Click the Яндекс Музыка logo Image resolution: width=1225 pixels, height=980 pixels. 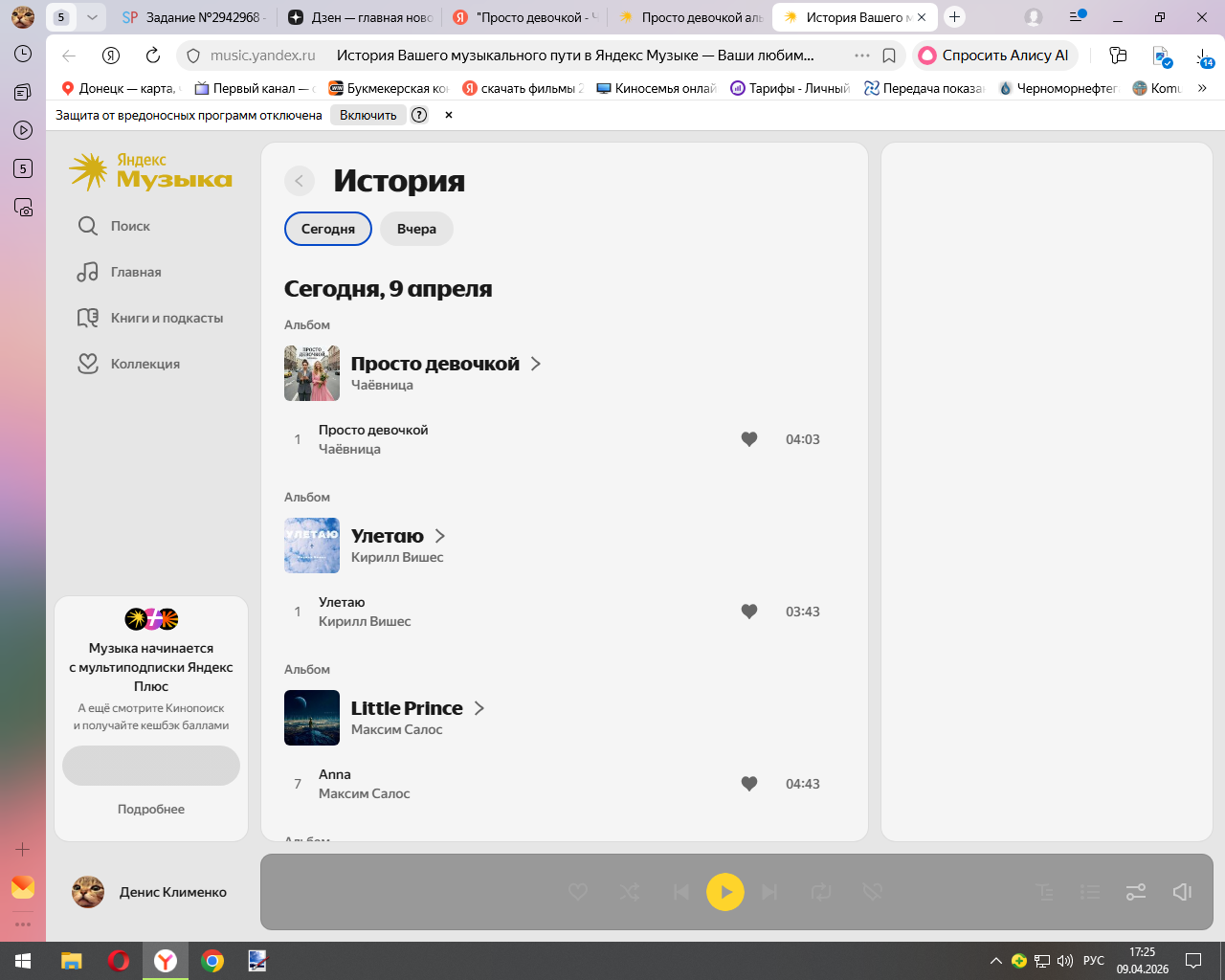click(151, 171)
